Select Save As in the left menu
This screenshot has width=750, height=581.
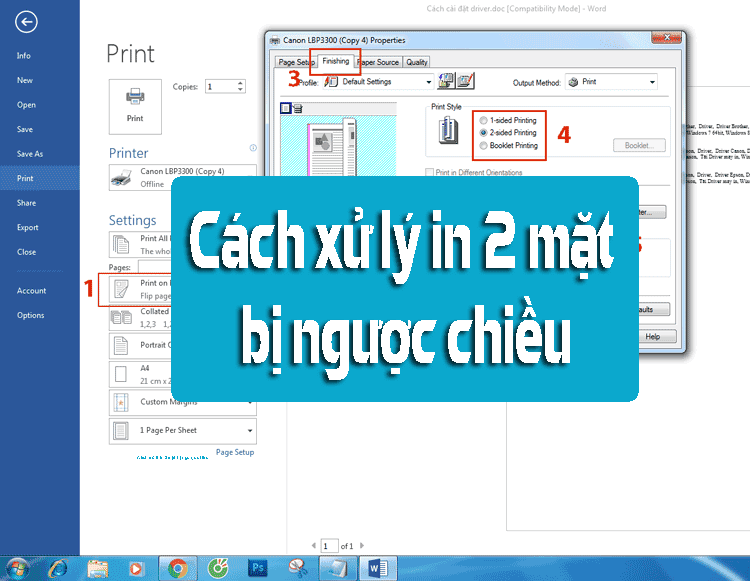click(x=30, y=154)
